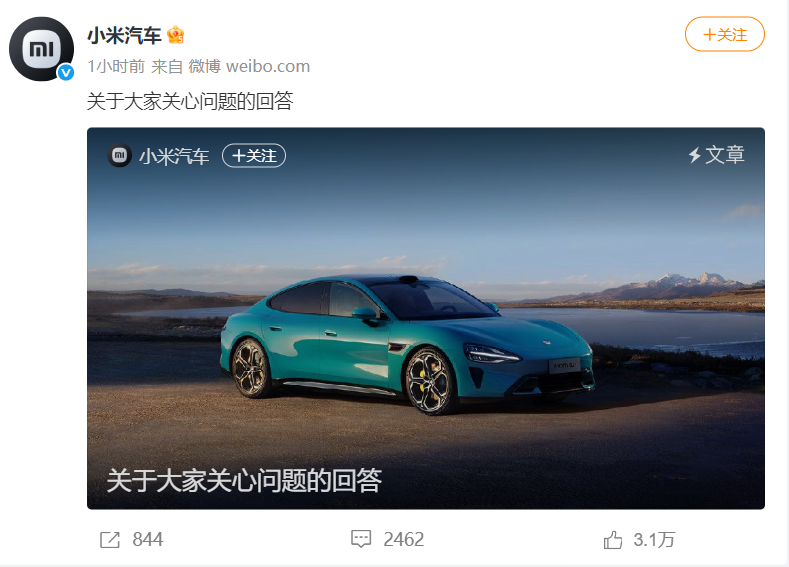Viewport: 789px width, 567px height.
Task: Click the small MI logo inside article card
Action: coord(120,155)
